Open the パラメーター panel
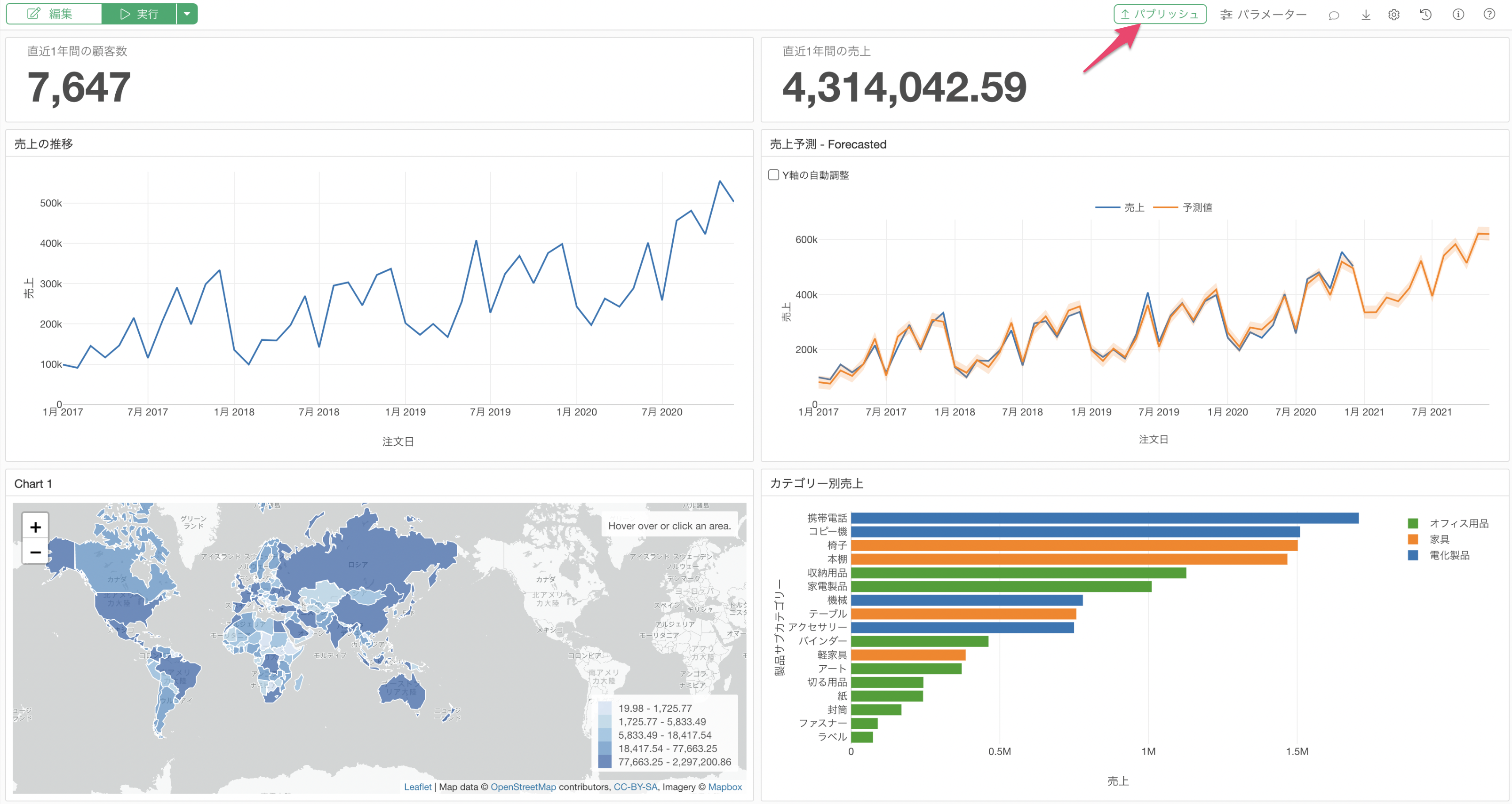The width and height of the screenshot is (1512, 804). [x=1263, y=15]
